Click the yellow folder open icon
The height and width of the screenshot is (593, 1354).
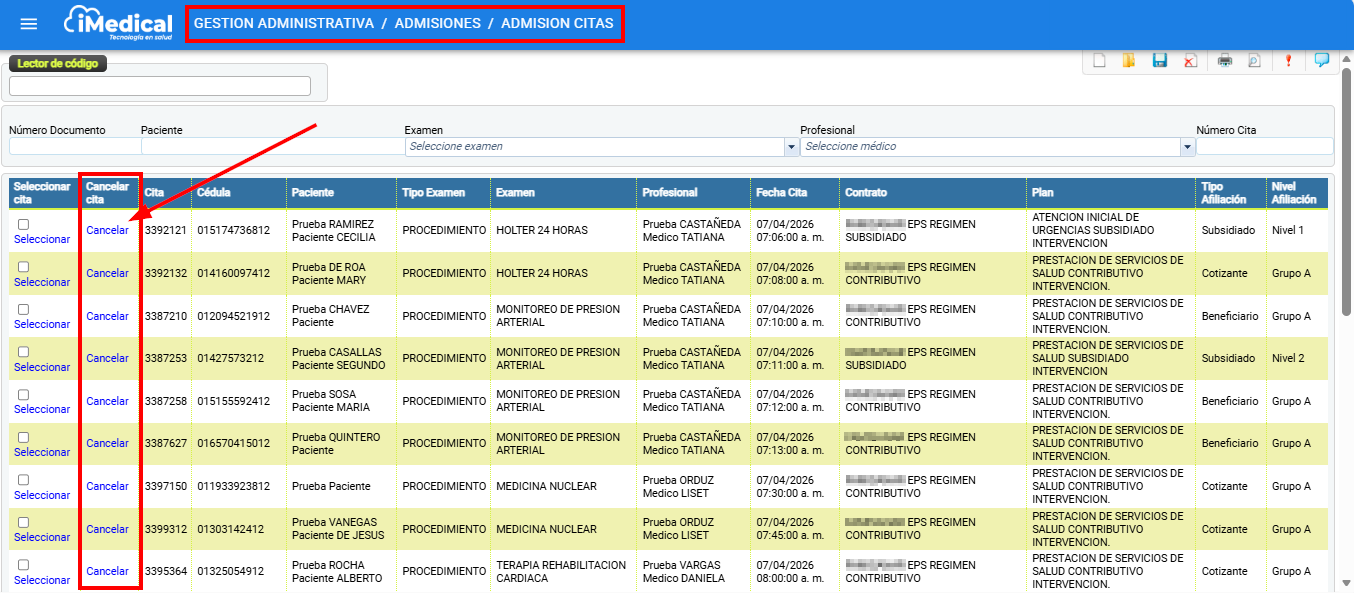[x=1129, y=61]
